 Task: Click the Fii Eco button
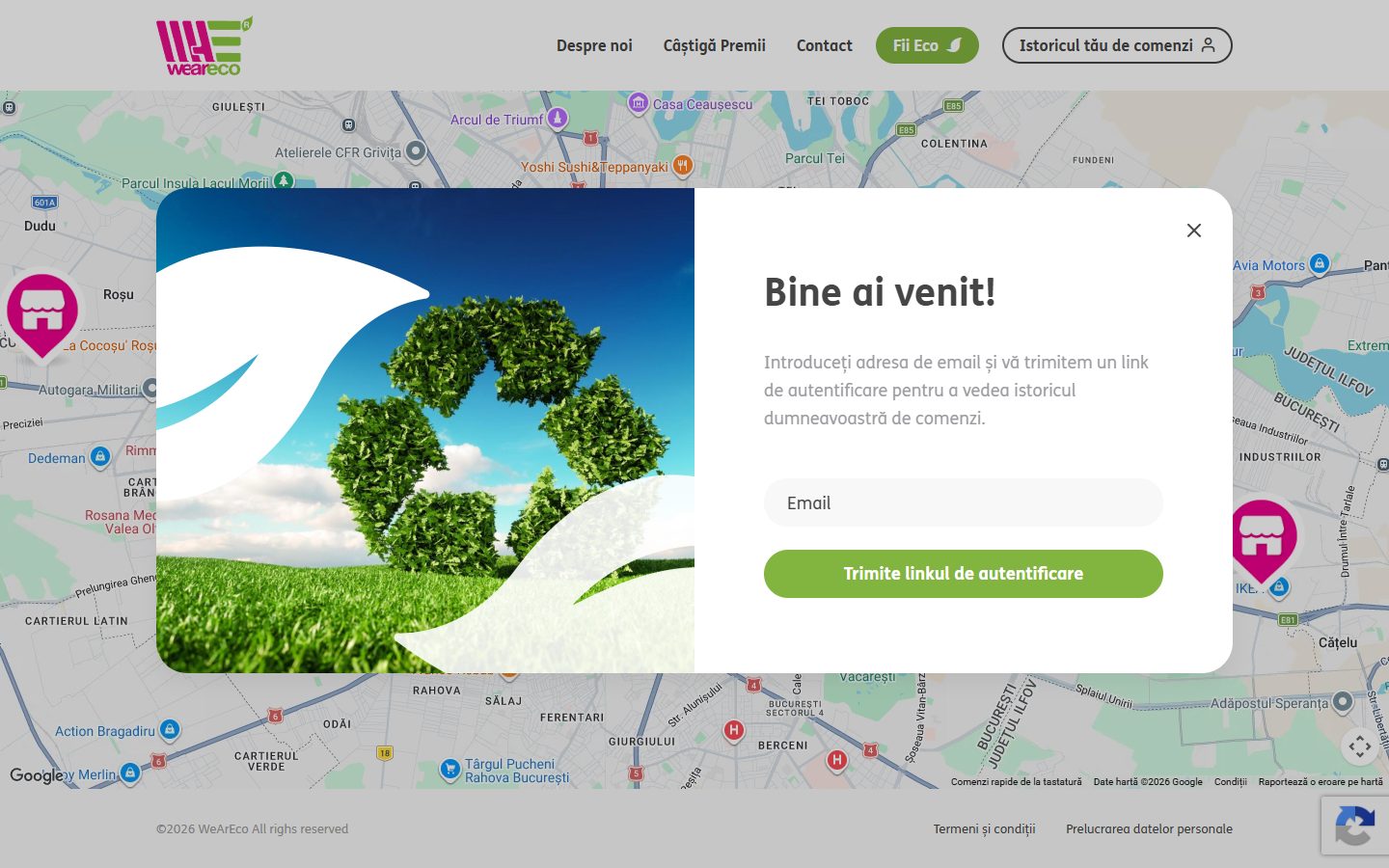927,45
